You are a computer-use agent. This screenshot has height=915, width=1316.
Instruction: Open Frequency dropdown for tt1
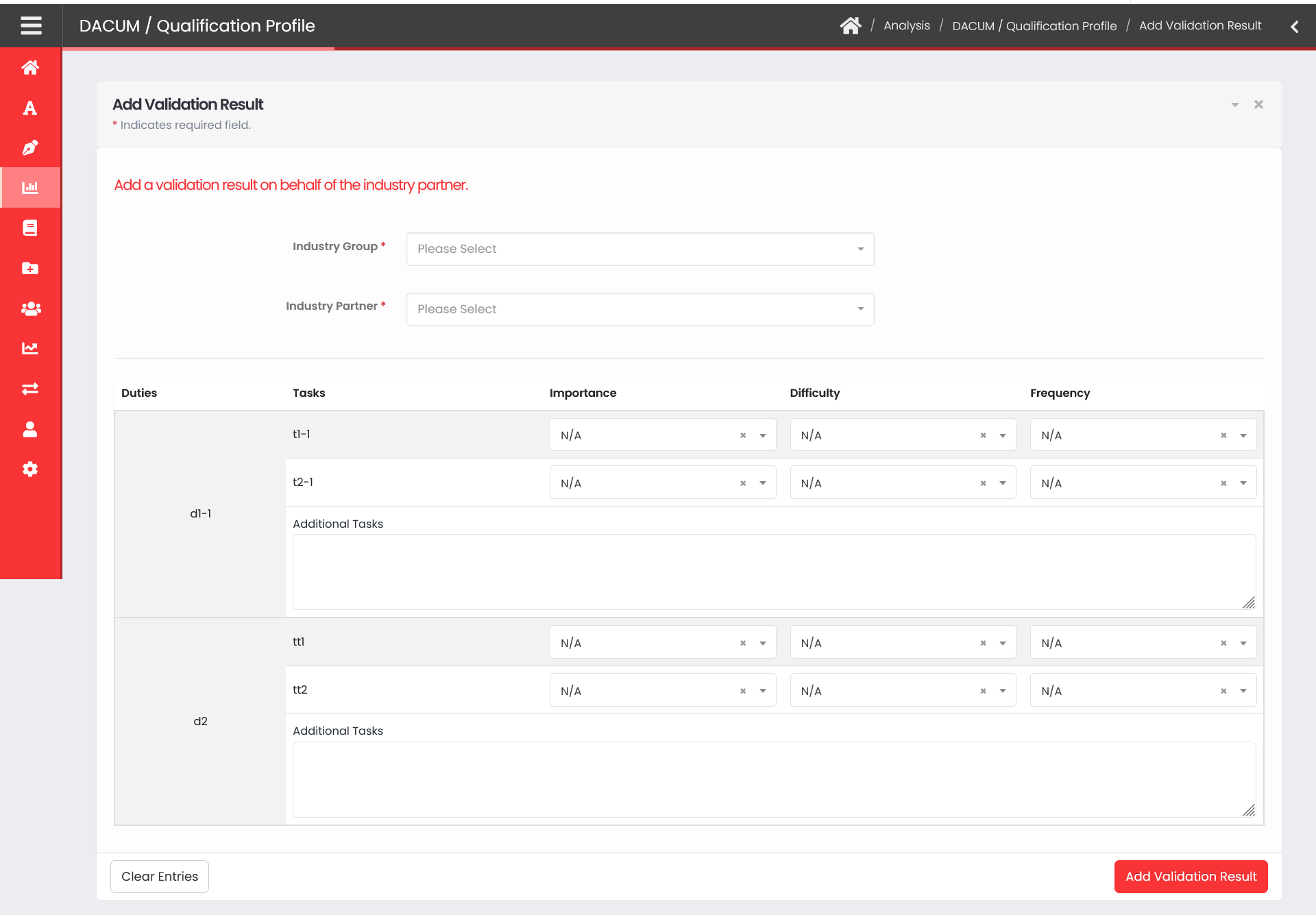click(x=1143, y=642)
